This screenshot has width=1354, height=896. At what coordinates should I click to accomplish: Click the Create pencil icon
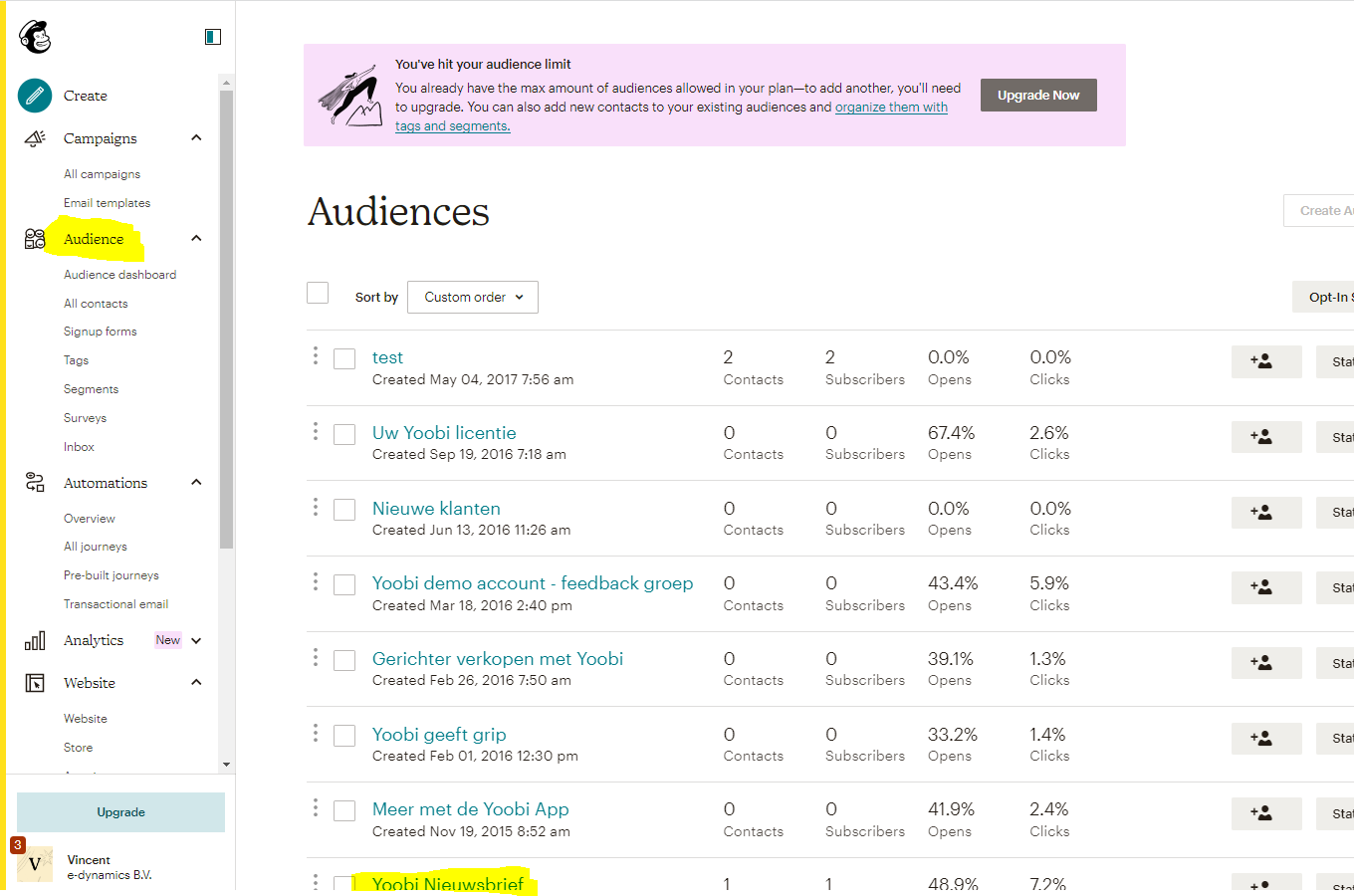[x=35, y=96]
